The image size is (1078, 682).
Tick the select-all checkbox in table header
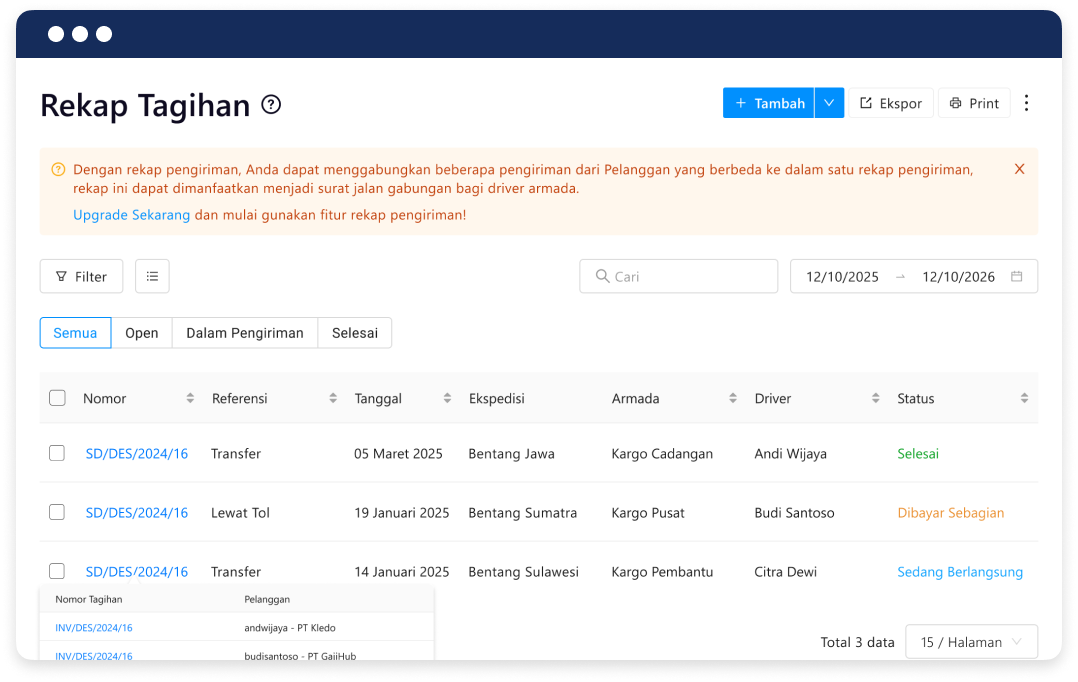[57, 398]
